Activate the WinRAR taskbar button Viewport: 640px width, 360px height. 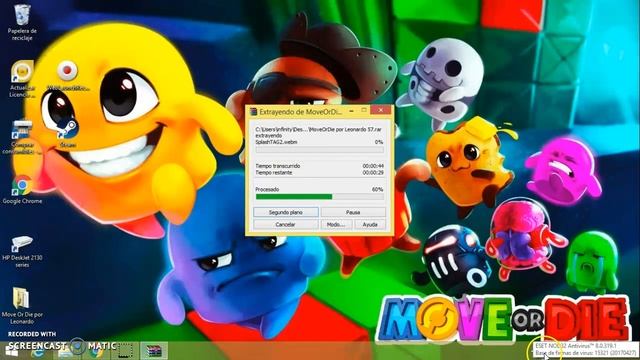[x=154, y=351]
